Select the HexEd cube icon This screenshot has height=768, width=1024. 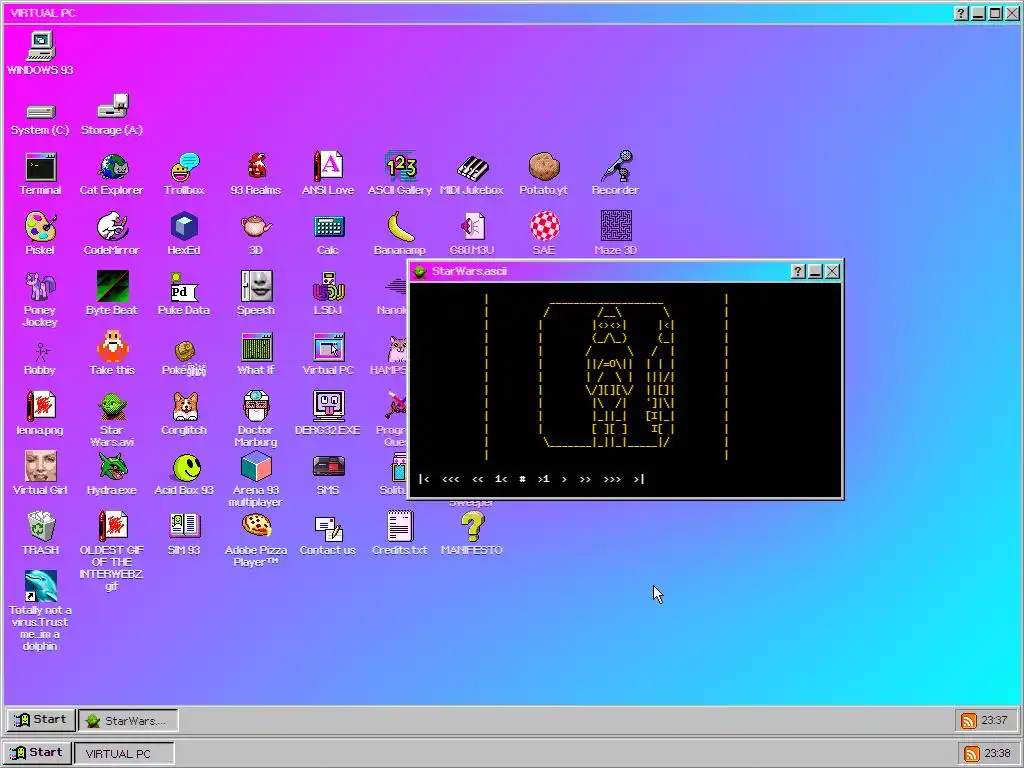click(x=184, y=227)
